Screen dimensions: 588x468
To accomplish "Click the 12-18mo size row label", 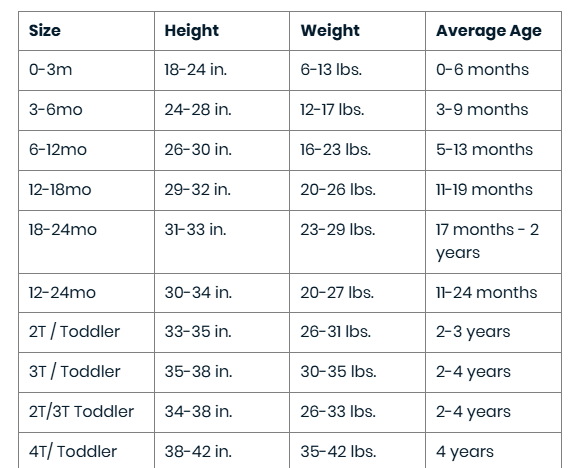I will 60,190.
